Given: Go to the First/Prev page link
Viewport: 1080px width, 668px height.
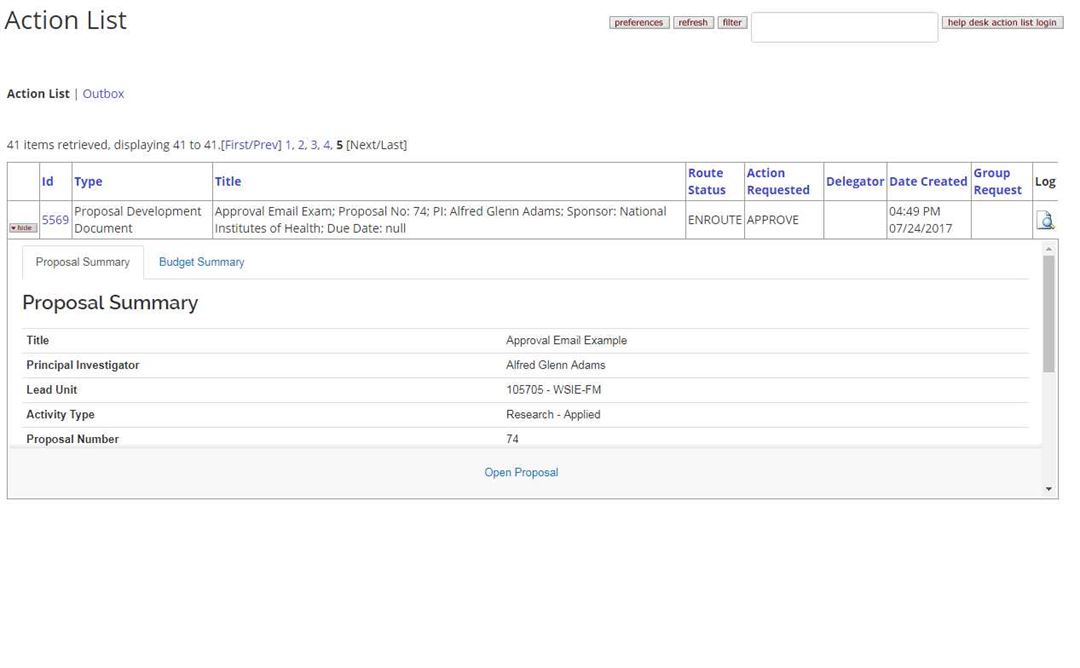Looking at the screenshot, I should 251,145.
